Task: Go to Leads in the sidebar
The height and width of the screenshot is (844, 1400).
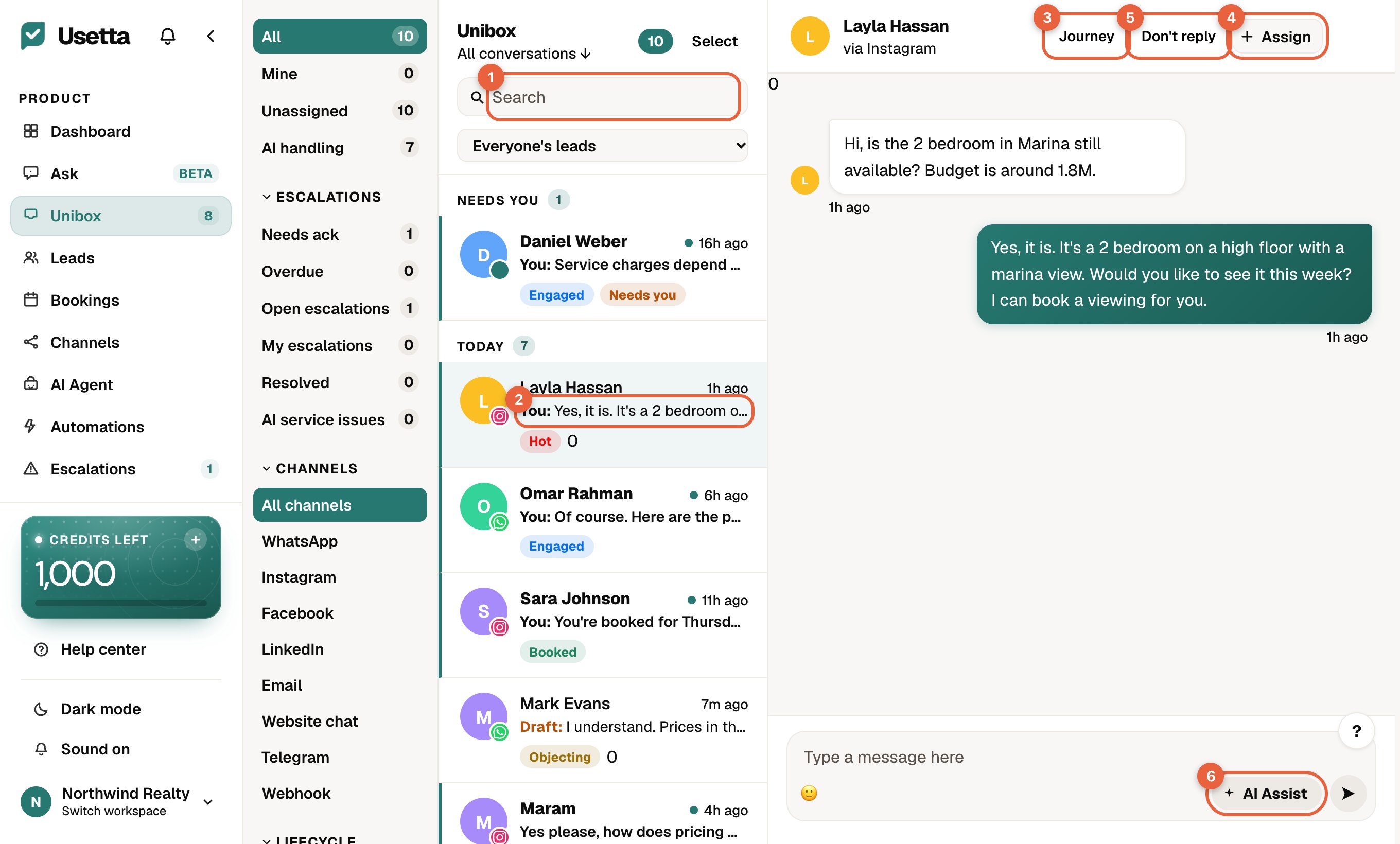Action: tap(120, 258)
